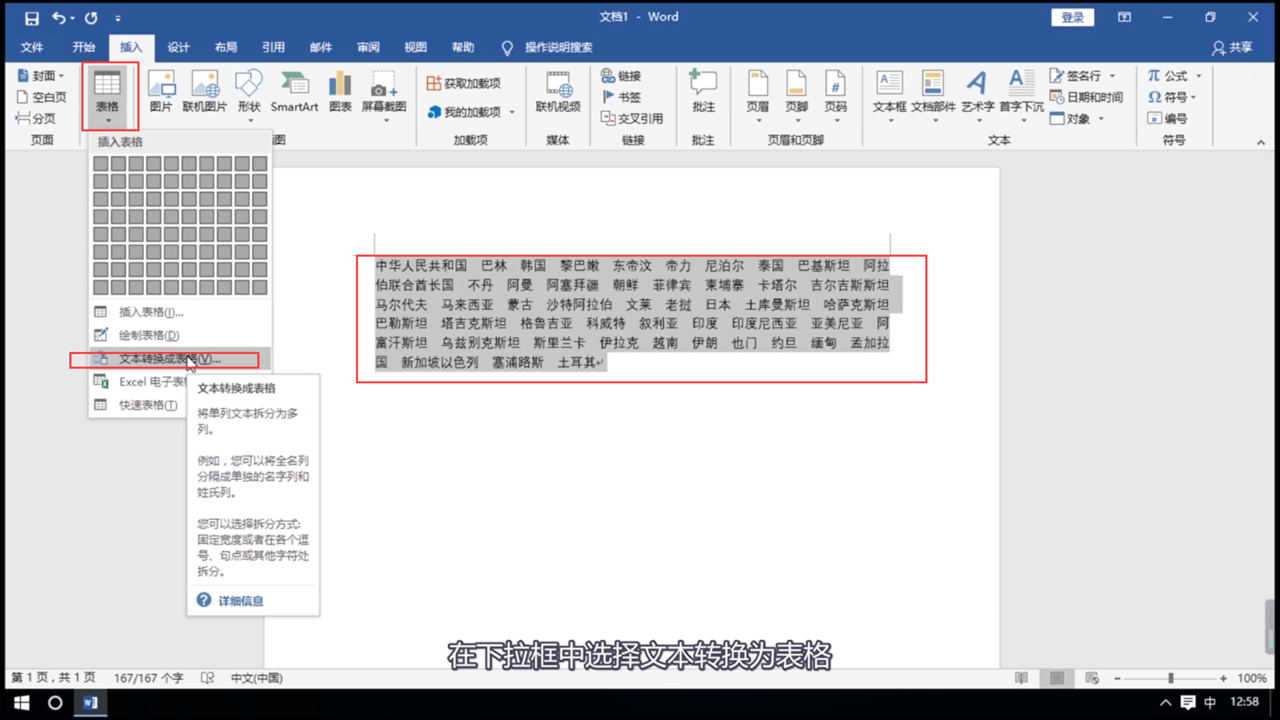
Task: Insert a blank page with 空白页
Action: (41, 97)
